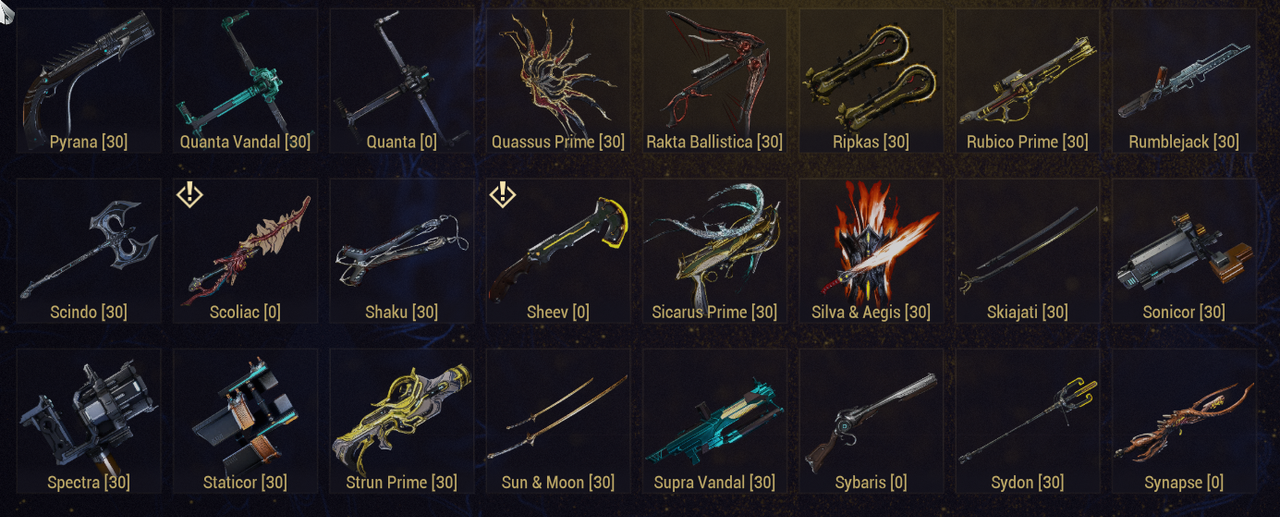Click the Quanta Vandal weapon icon
The image size is (1280, 517).
(x=245, y=81)
